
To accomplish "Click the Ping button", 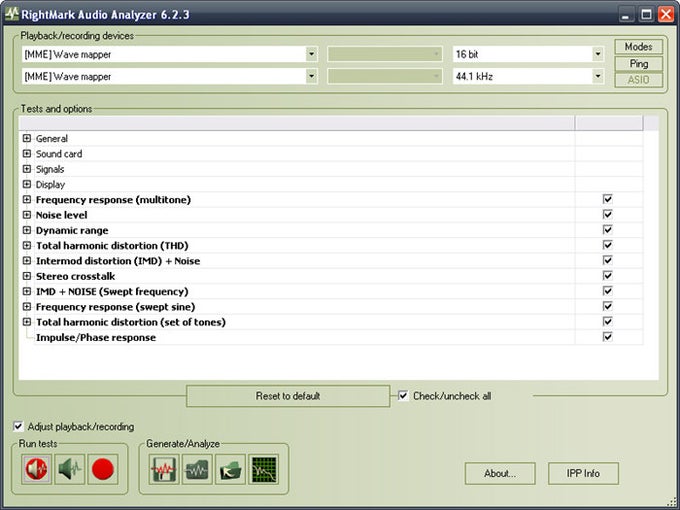I will pos(638,63).
